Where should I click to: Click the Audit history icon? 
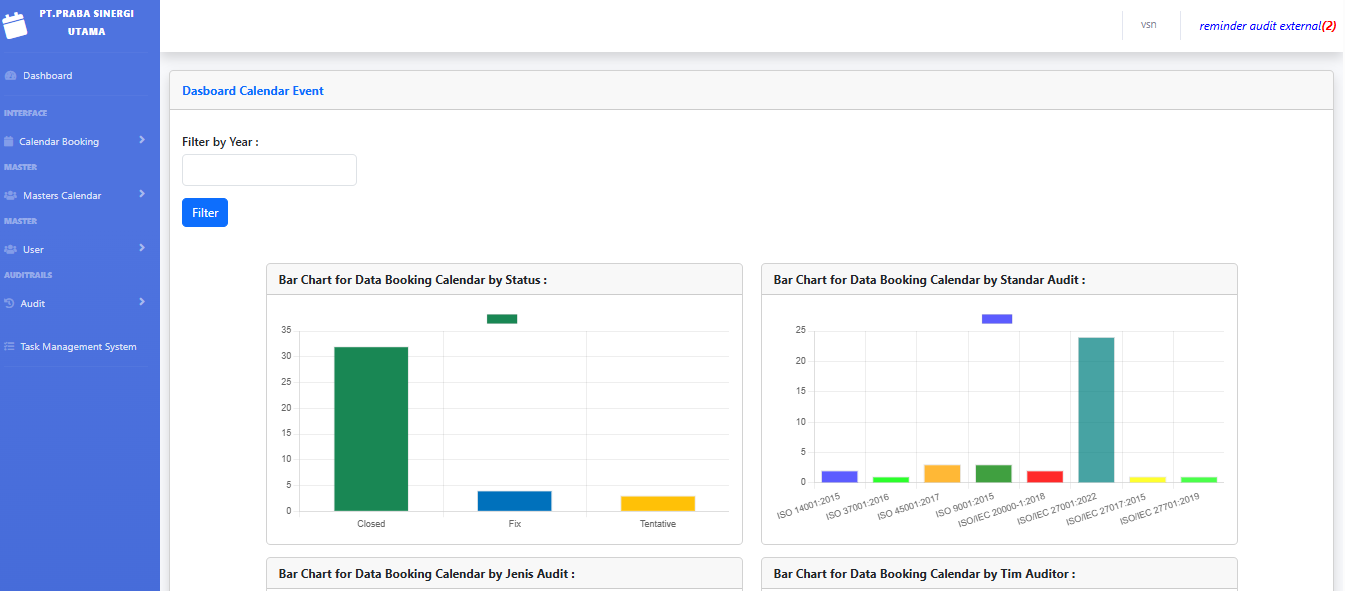9,303
